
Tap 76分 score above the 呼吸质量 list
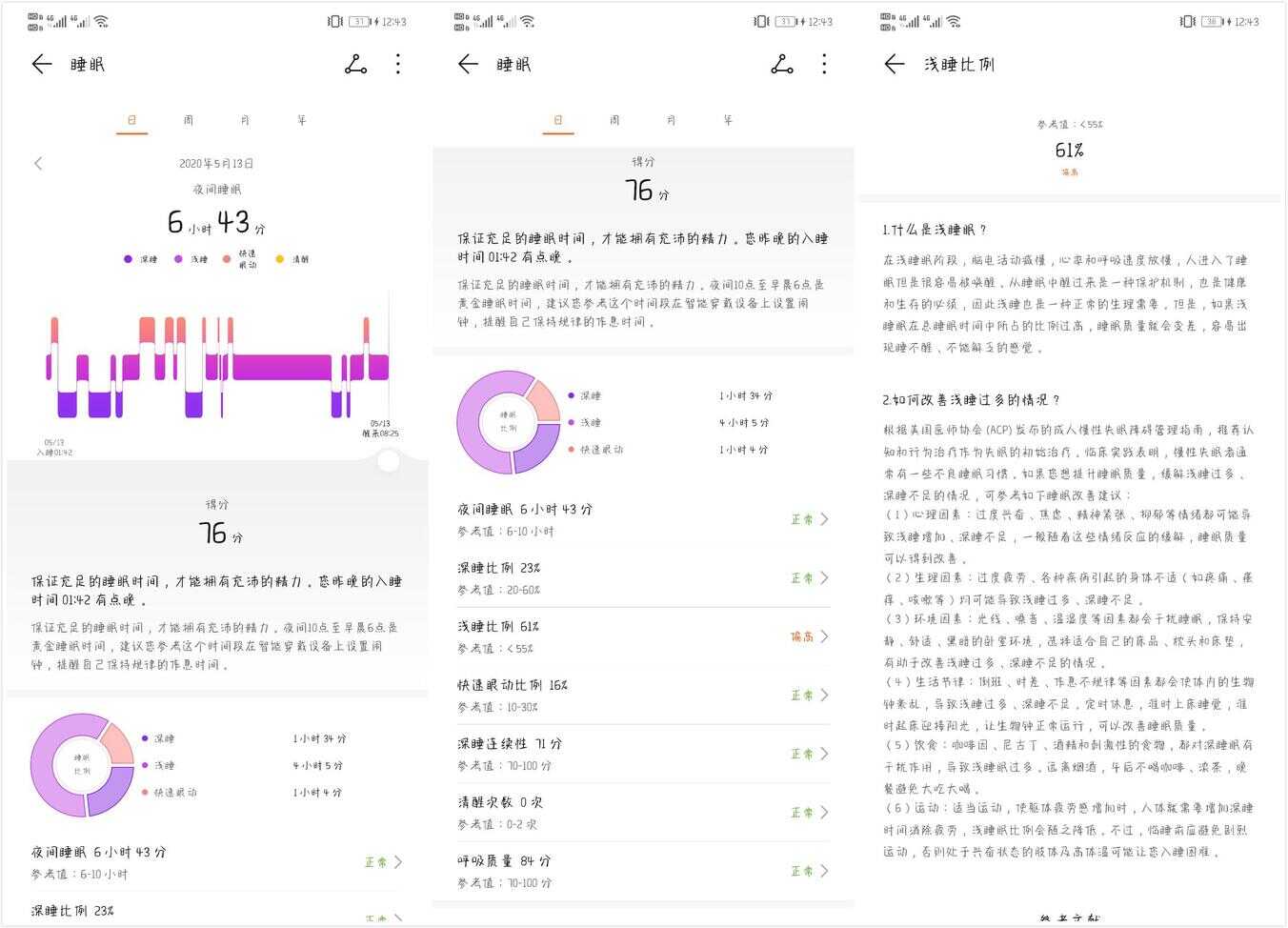[647, 191]
